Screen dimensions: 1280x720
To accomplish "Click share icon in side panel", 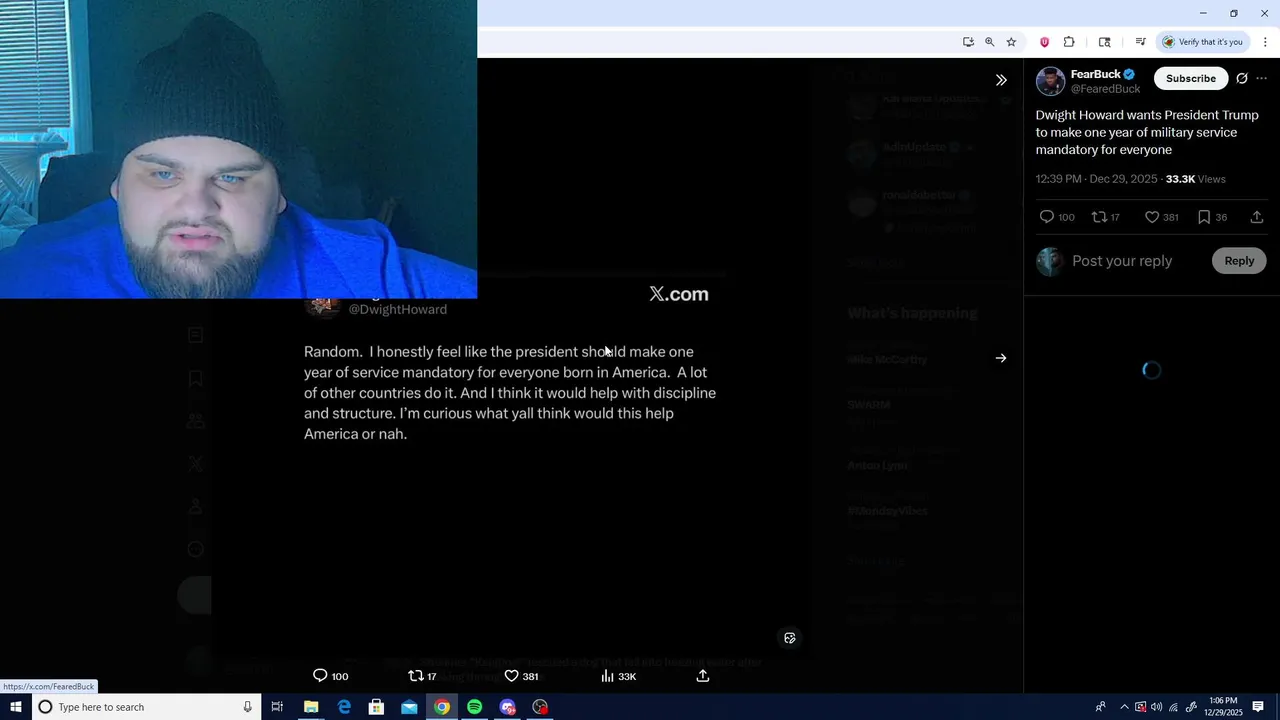I will coord(1257,217).
